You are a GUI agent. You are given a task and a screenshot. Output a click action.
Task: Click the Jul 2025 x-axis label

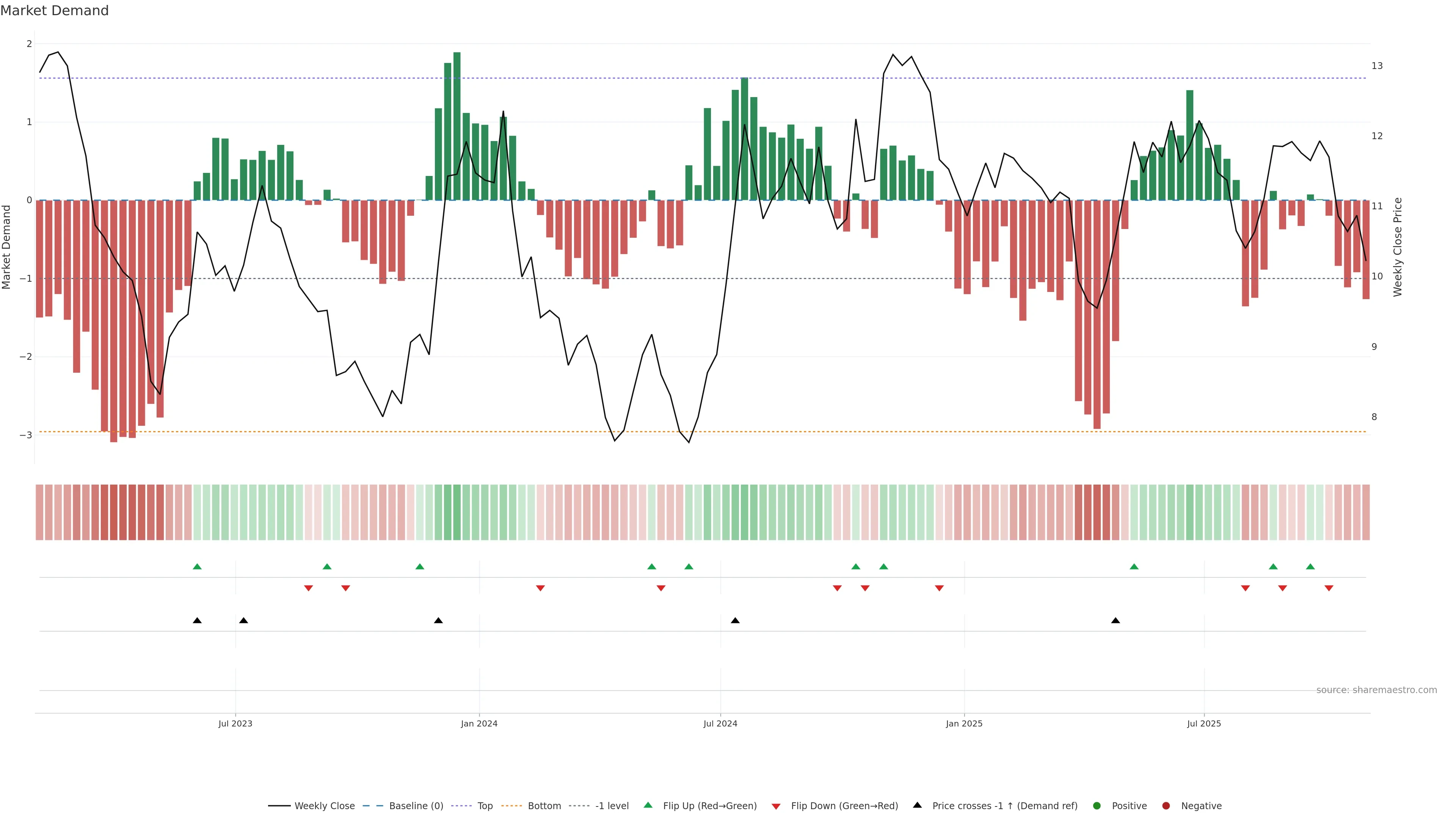(x=1204, y=723)
